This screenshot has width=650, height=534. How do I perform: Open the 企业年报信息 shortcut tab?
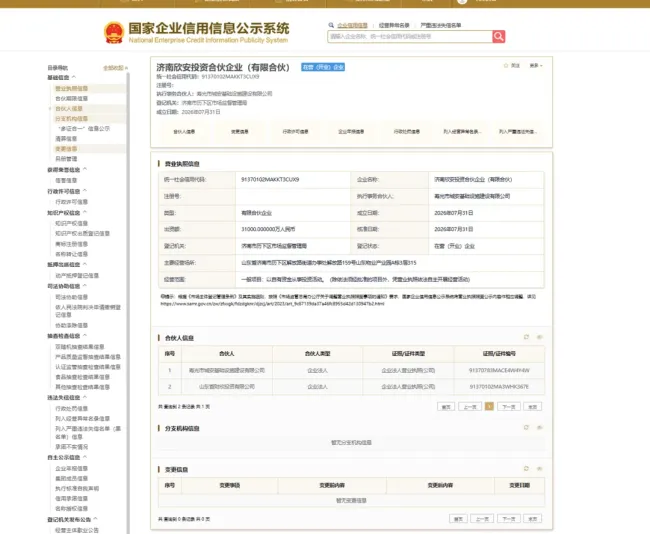tap(351, 132)
